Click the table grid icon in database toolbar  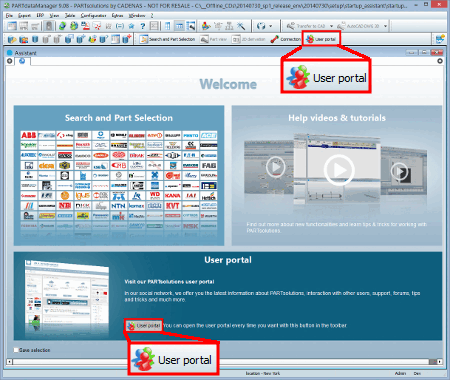coord(115,39)
